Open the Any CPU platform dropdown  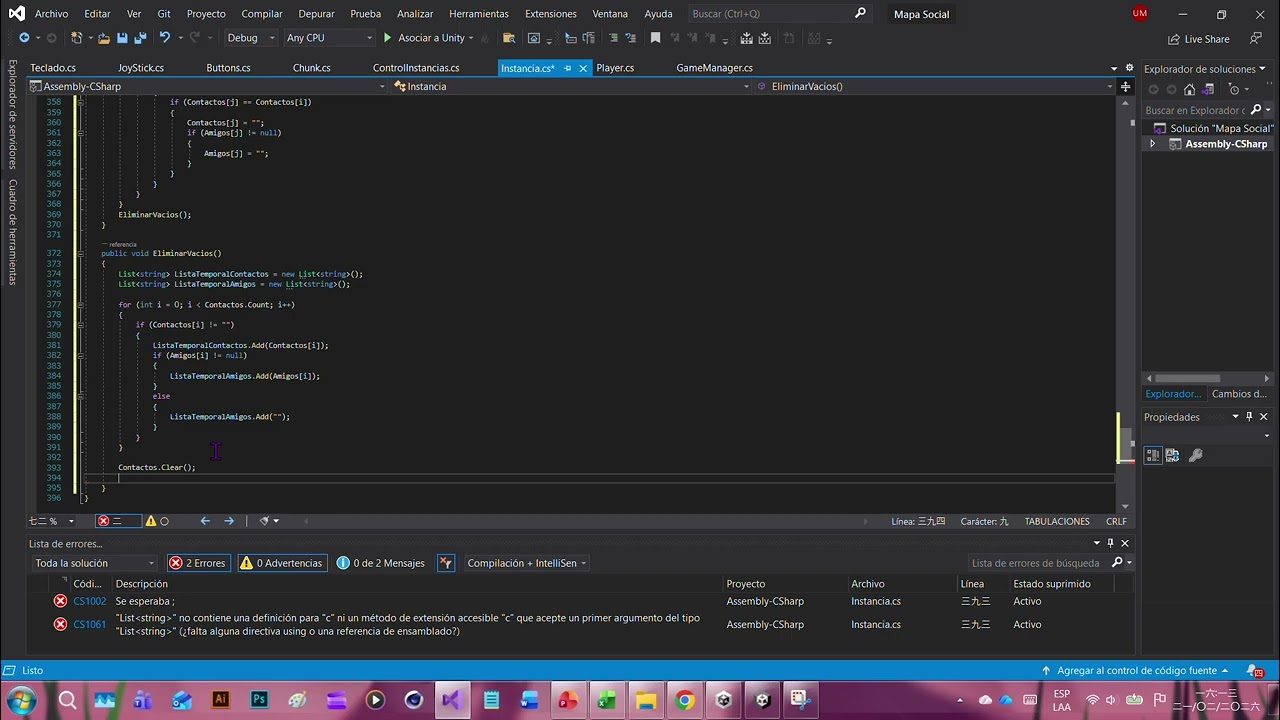coord(329,38)
